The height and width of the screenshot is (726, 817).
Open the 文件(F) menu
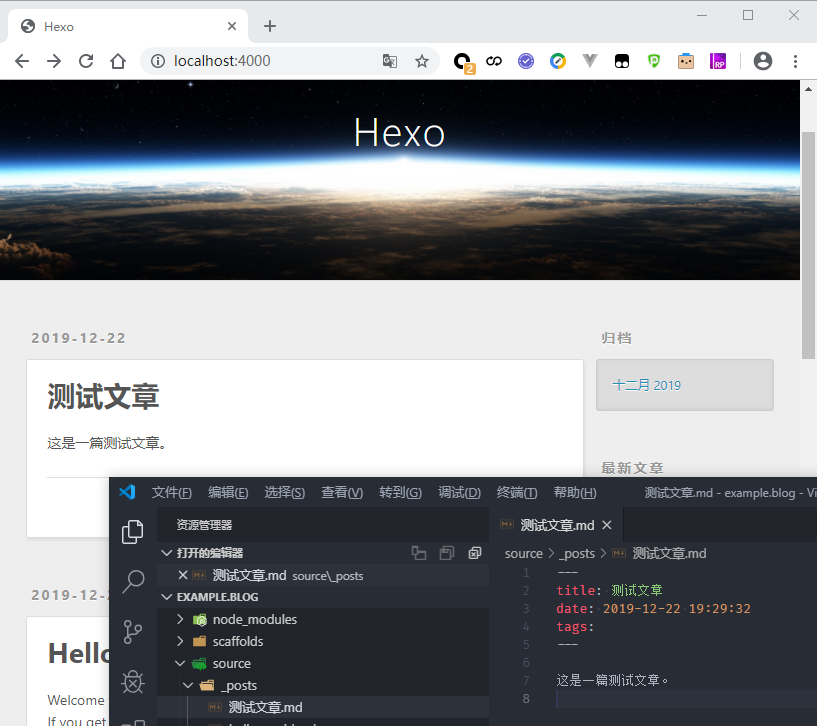click(171, 492)
